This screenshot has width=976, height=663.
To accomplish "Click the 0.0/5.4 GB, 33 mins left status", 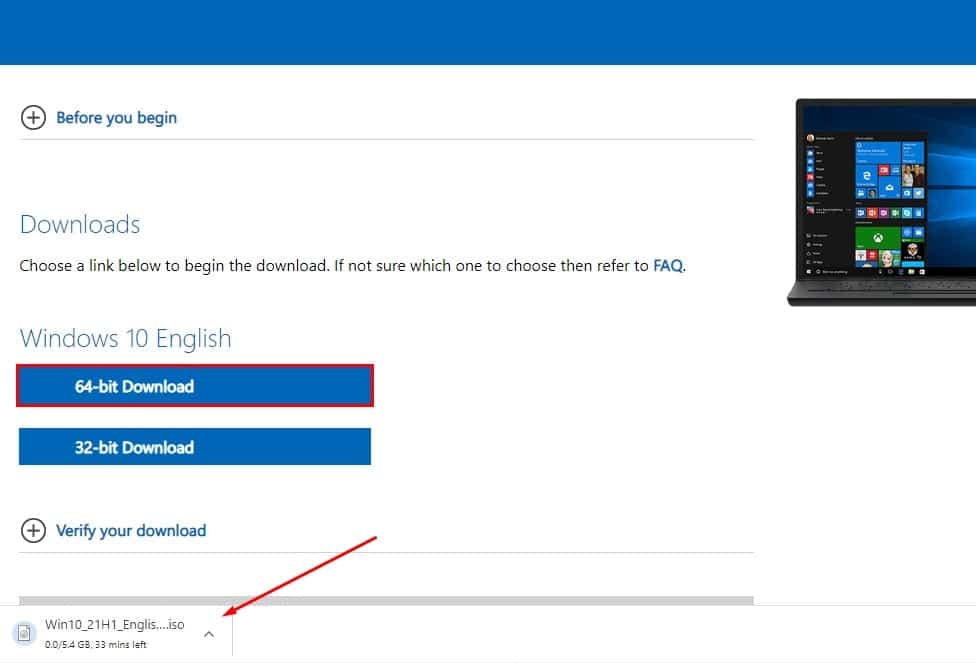I will click(95, 644).
